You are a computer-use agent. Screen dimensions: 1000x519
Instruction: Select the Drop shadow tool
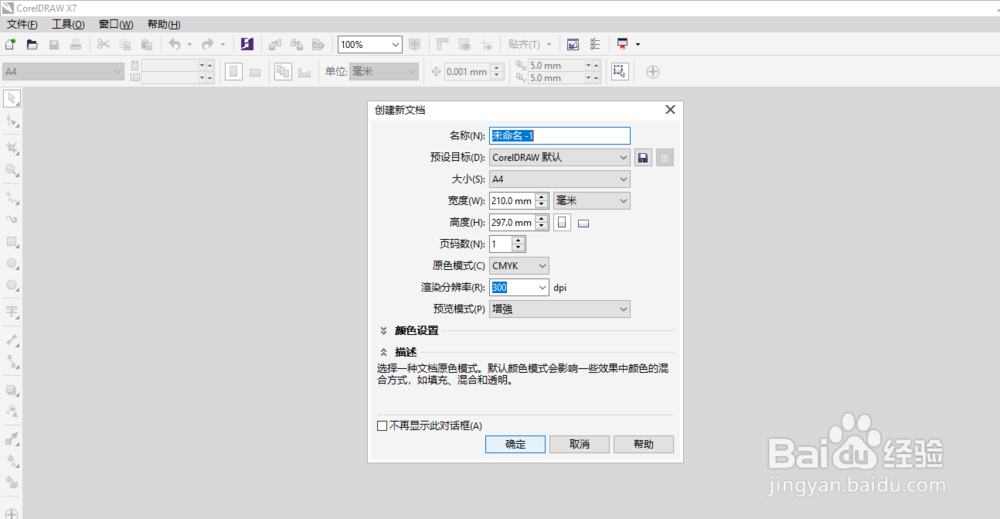point(12,390)
